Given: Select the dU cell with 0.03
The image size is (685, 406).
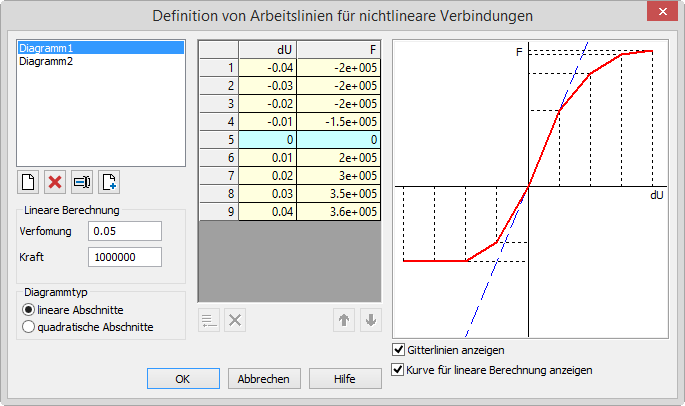Looking at the screenshot, I should [x=268, y=193].
